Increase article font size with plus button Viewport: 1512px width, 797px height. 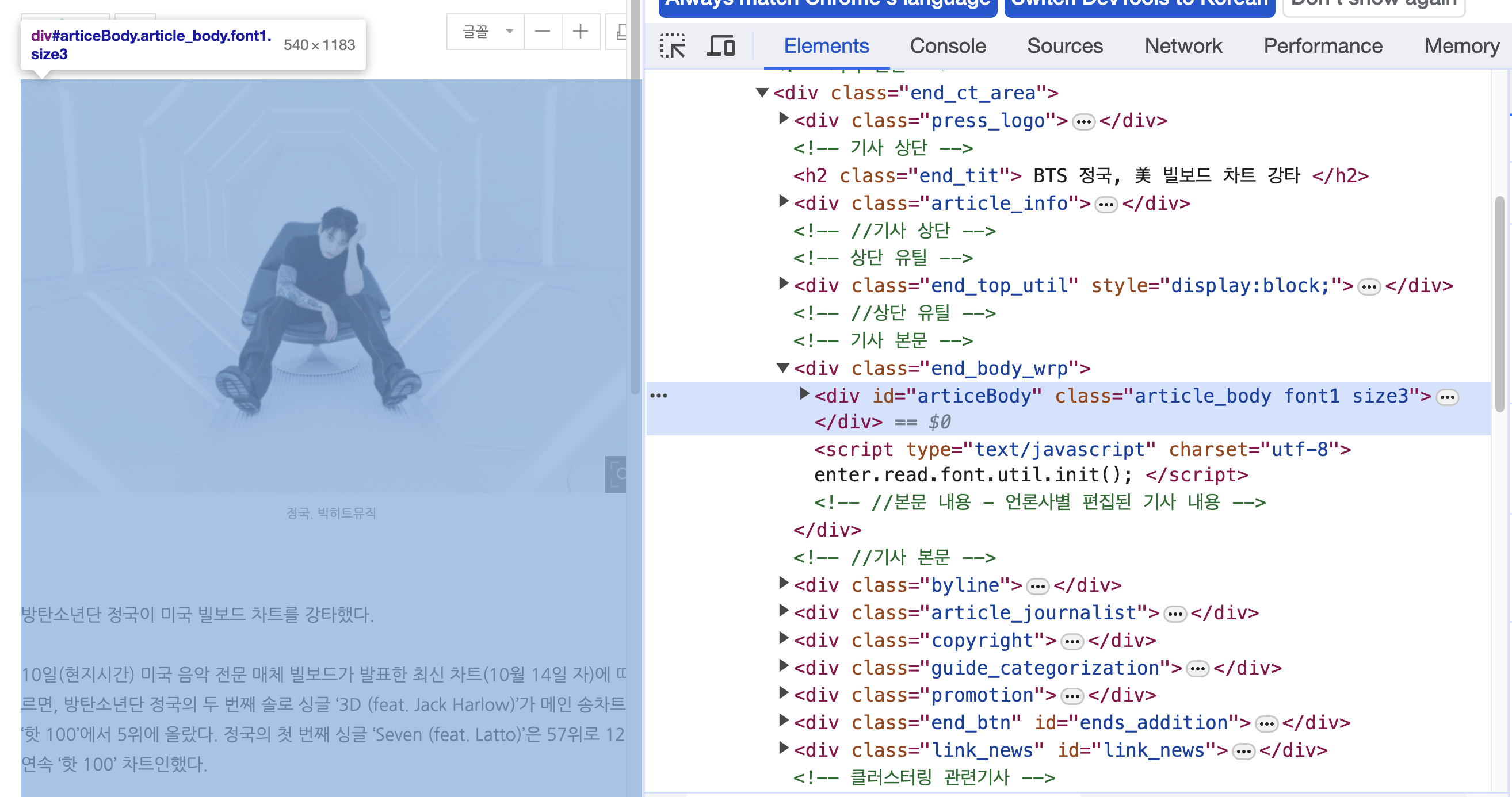[x=580, y=31]
